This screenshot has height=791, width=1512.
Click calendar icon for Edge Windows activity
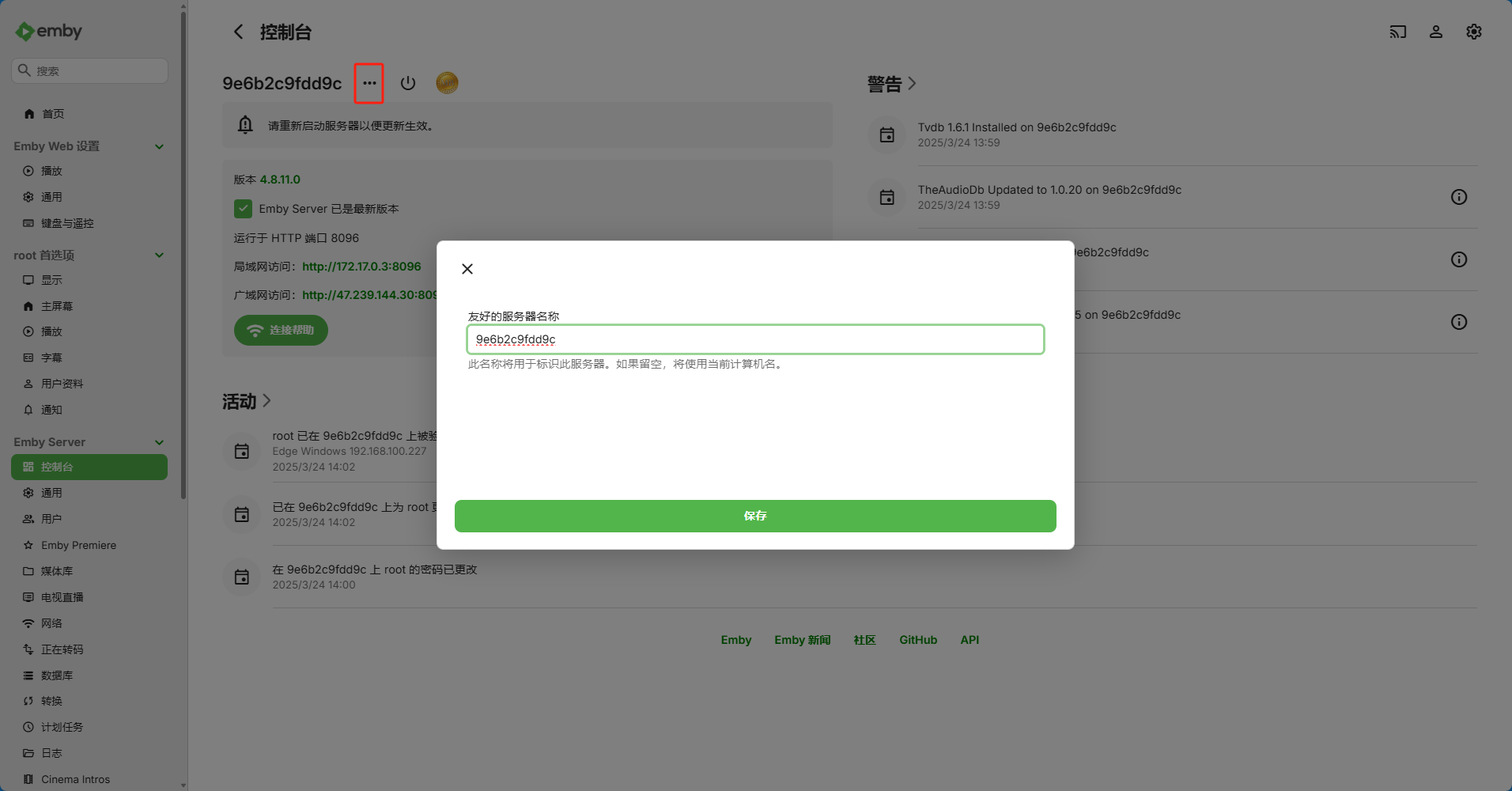(x=242, y=452)
